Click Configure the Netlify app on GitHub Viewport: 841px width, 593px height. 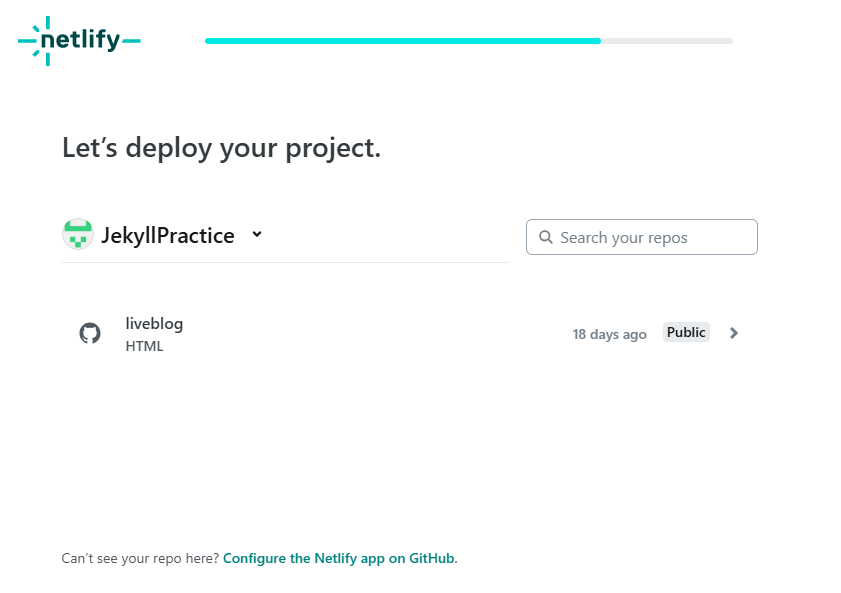coord(340,558)
